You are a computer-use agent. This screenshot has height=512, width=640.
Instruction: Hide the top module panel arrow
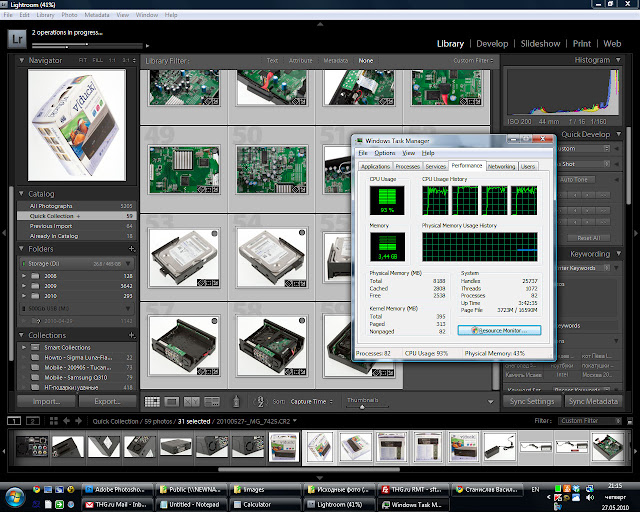(x=320, y=24)
